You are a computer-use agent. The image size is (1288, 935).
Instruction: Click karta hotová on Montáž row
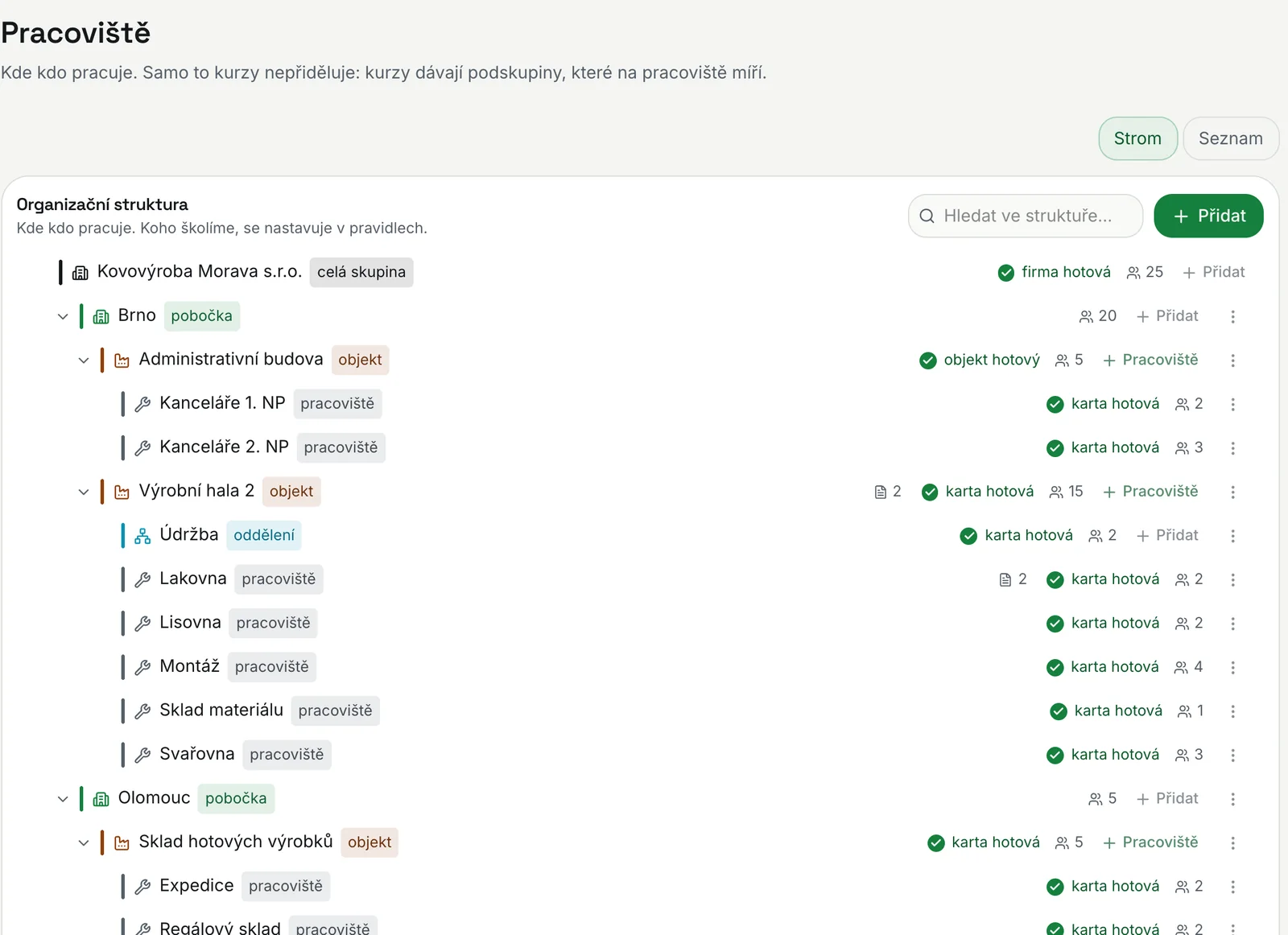click(x=1103, y=667)
